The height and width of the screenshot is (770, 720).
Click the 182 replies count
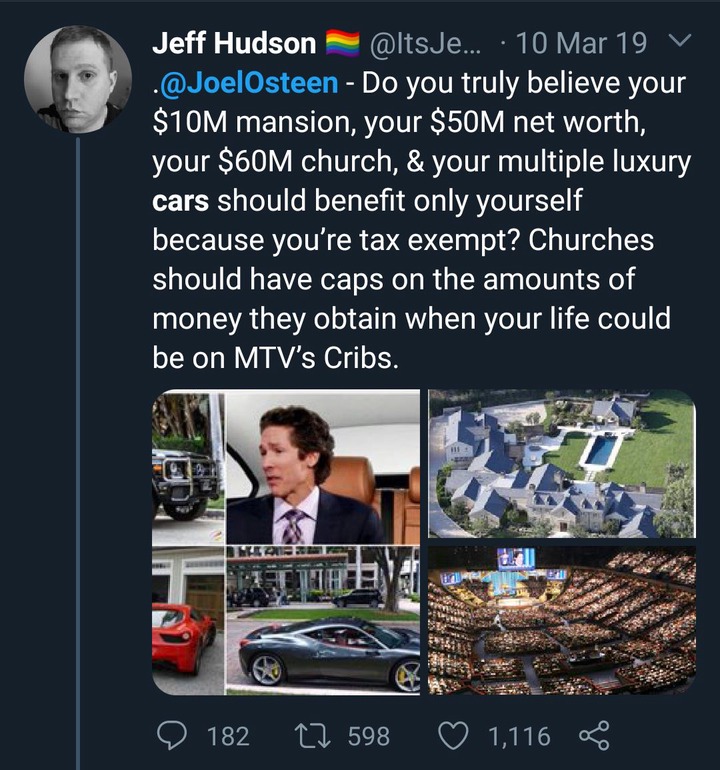tap(227, 737)
